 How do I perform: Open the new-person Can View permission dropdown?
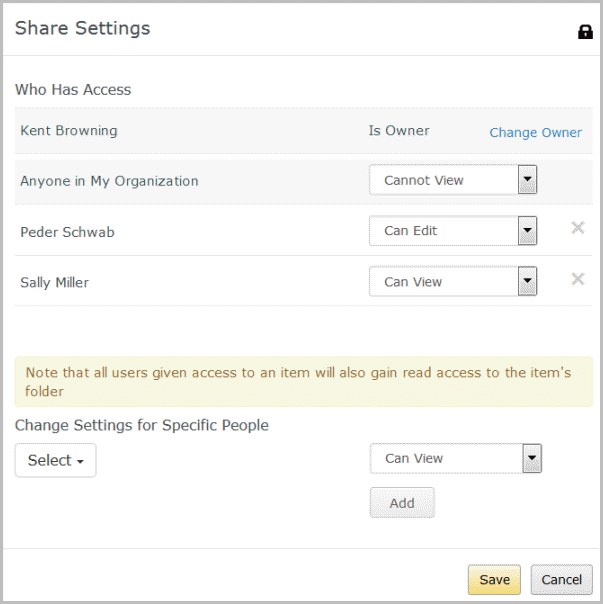[x=455, y=458]
